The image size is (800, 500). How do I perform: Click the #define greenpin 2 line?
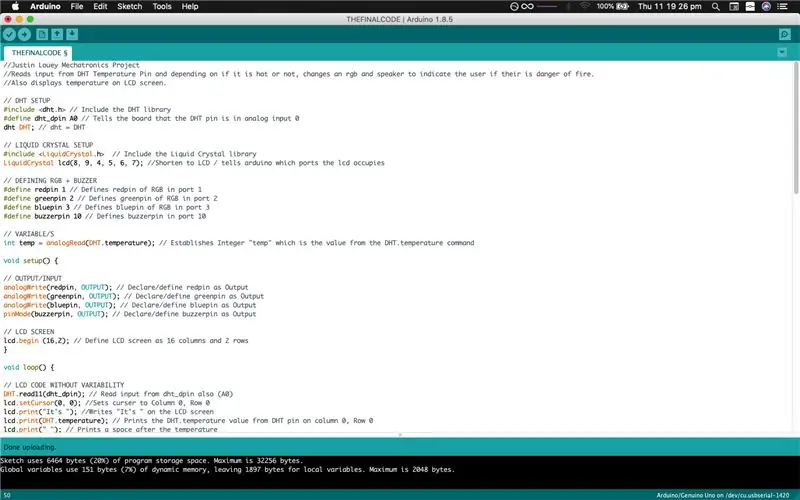point(110,198)
